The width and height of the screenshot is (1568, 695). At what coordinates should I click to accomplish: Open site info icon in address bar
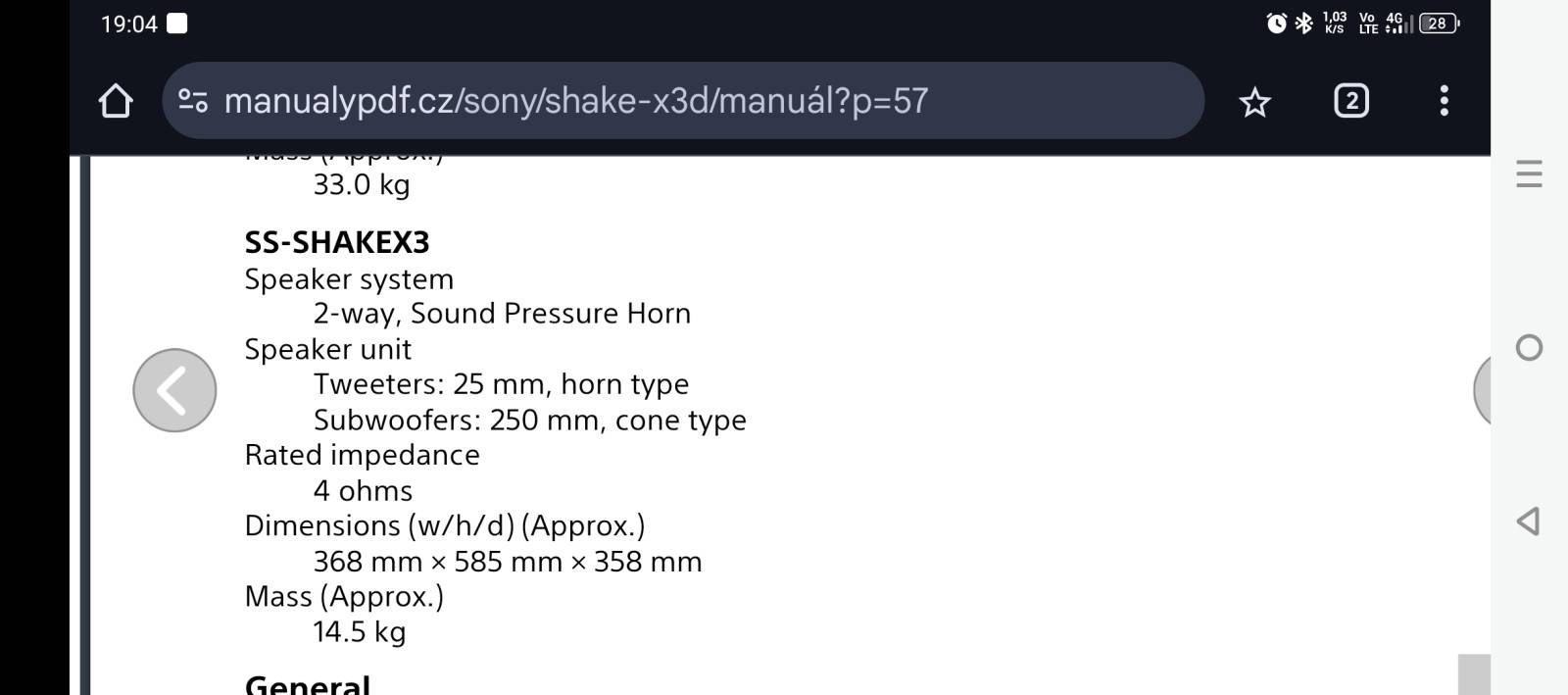click(x=193, y=100)
